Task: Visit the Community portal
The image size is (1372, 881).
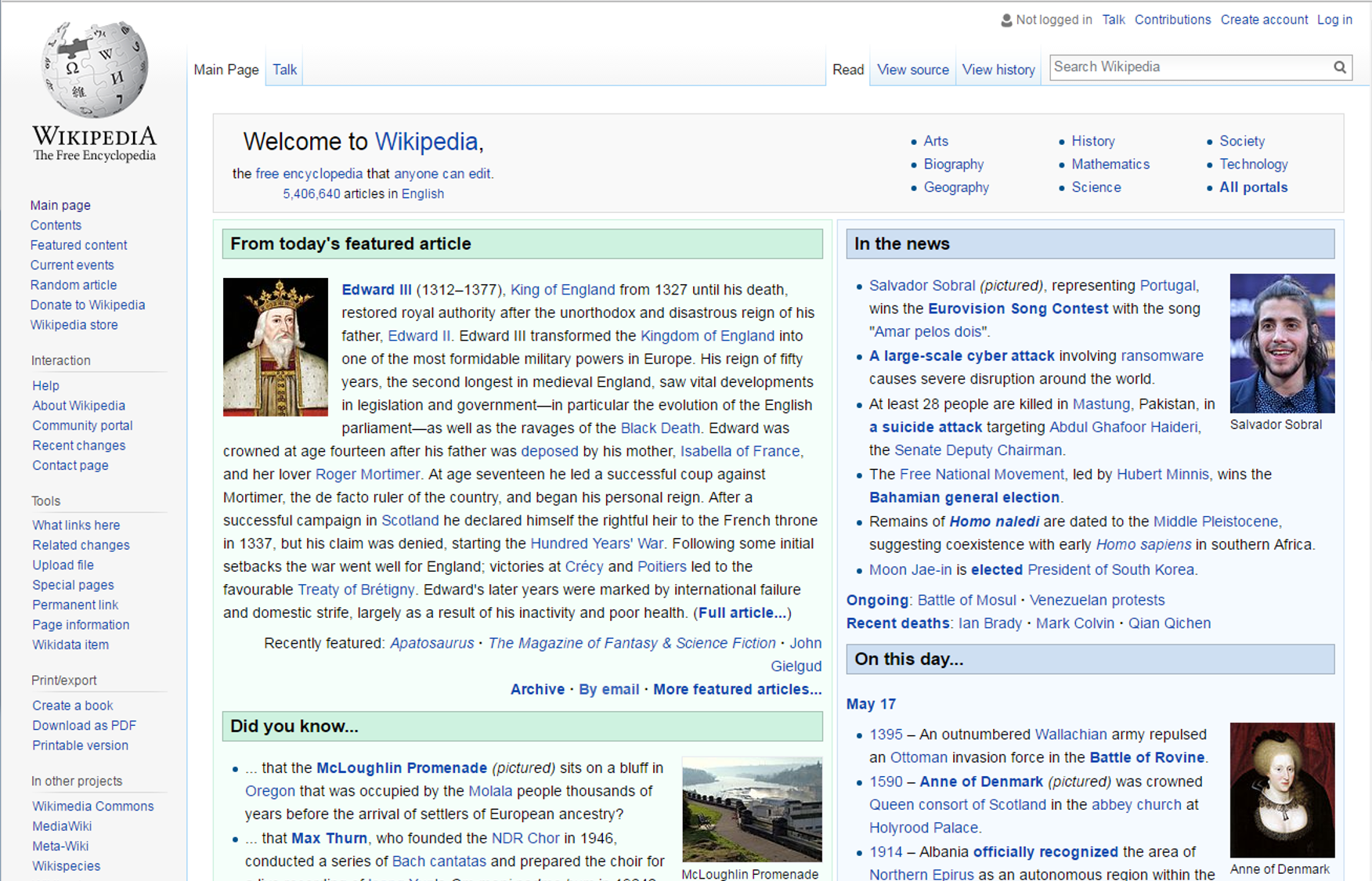Action: [x=82, y=425]
